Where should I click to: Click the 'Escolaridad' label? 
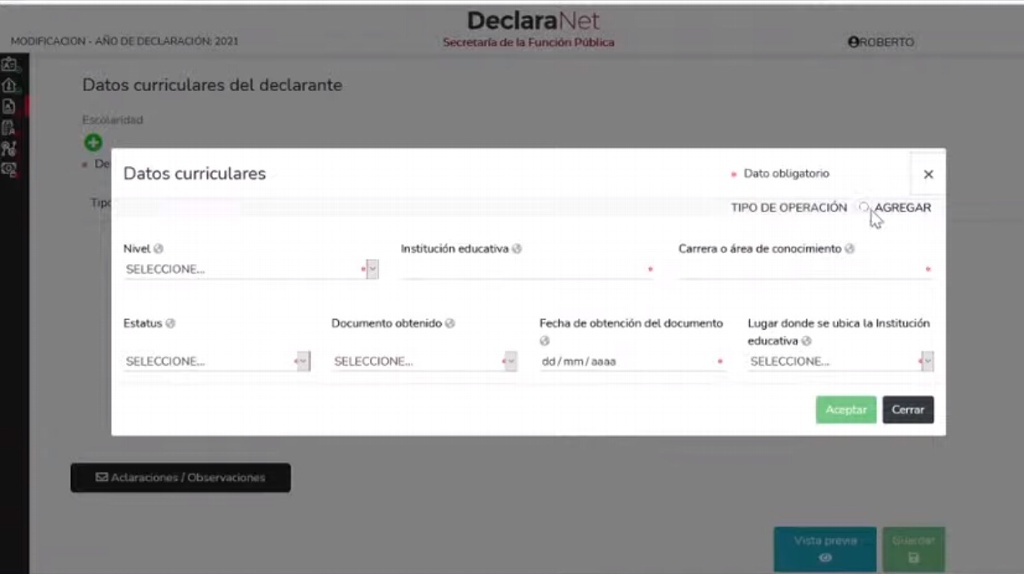pos(112,120)
